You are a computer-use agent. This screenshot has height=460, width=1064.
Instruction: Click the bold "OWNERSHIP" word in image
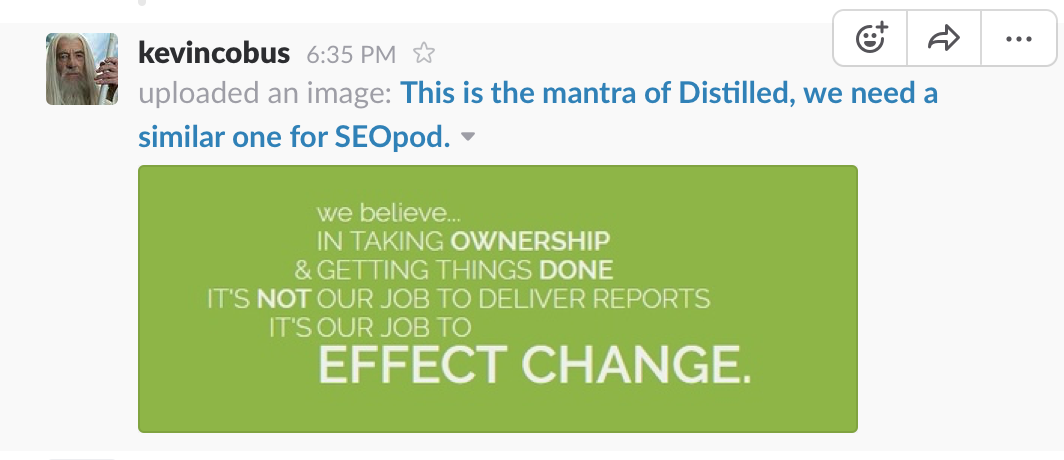[530, 240]
